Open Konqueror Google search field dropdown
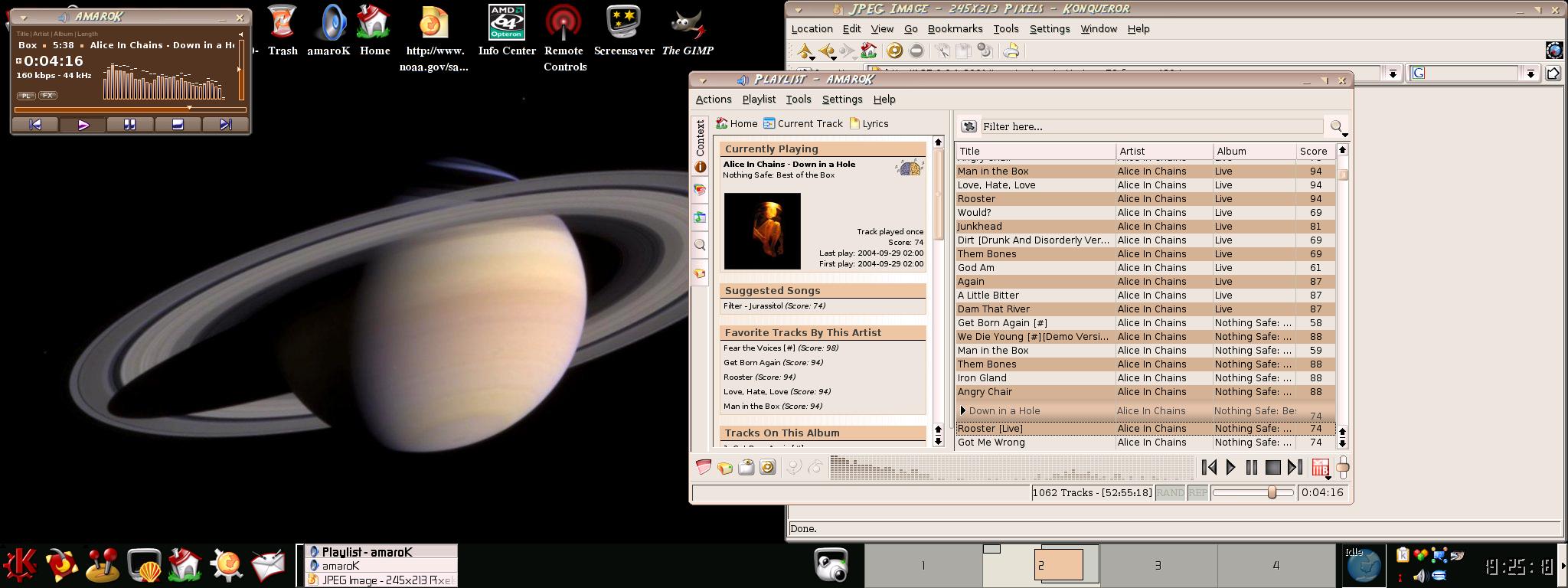Viewport: 1568px width, 588px height. click(1530, 73)
